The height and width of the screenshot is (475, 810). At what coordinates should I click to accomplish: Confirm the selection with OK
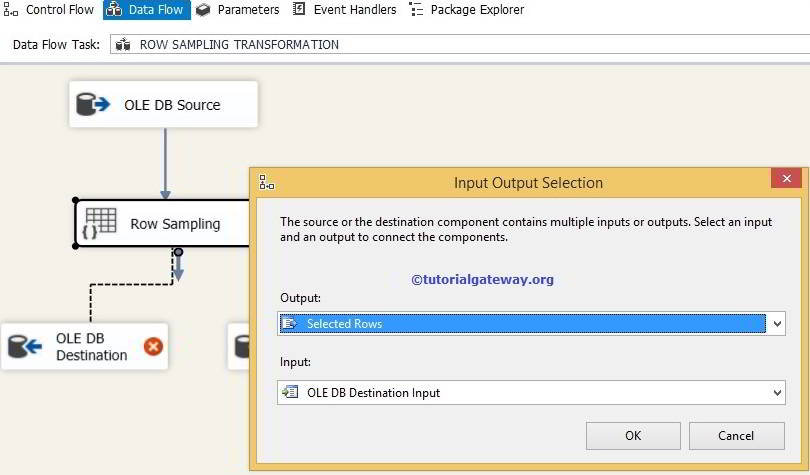coord(633,436)
